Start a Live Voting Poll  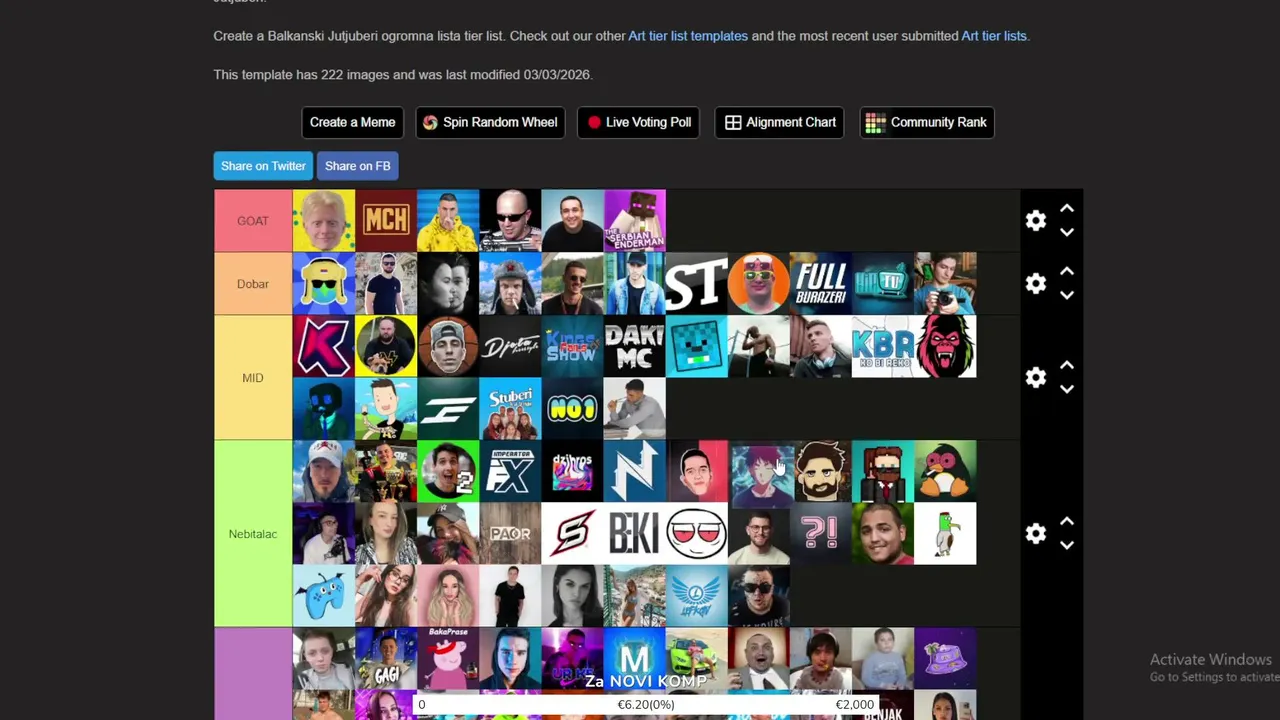pos(638,122)
